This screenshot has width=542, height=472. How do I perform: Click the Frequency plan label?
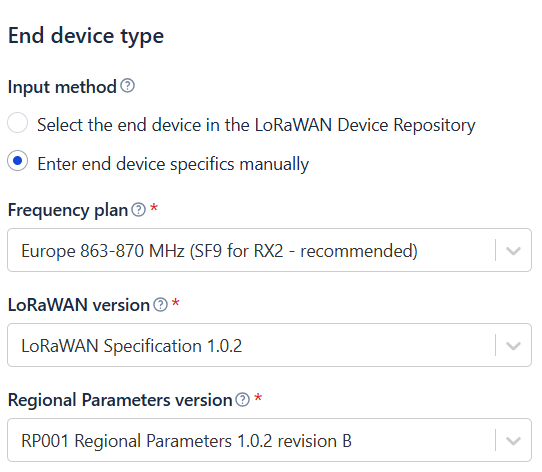(68, 210)
